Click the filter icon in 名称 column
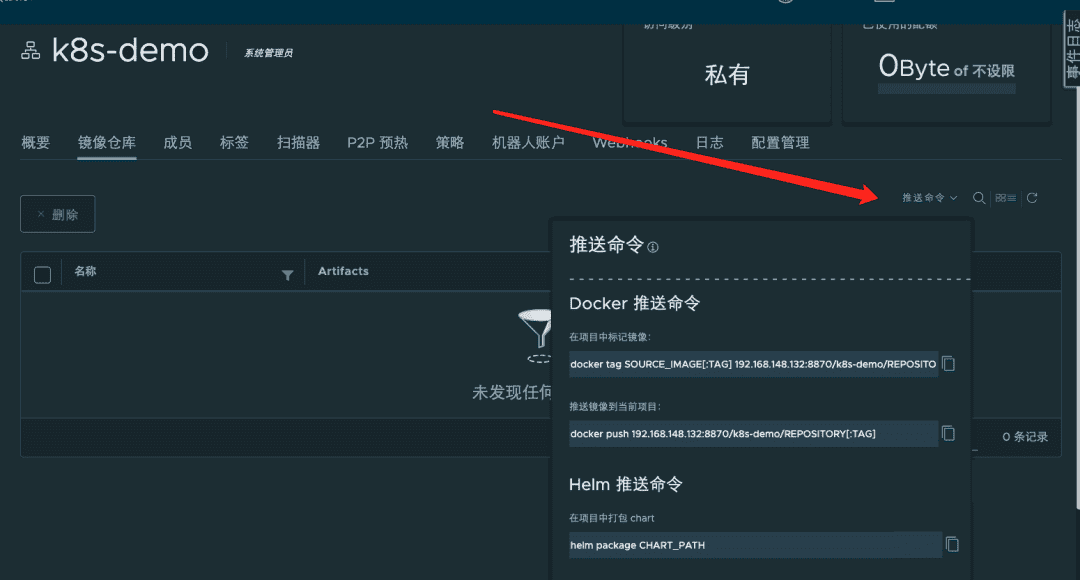Viewport: 1080px width, 580px height. 288,275
